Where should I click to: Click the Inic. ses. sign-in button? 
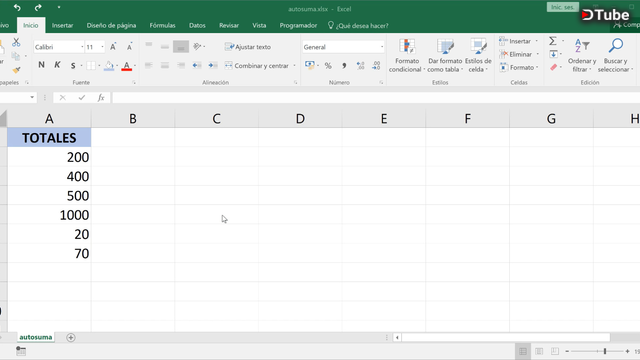point(562,7)
